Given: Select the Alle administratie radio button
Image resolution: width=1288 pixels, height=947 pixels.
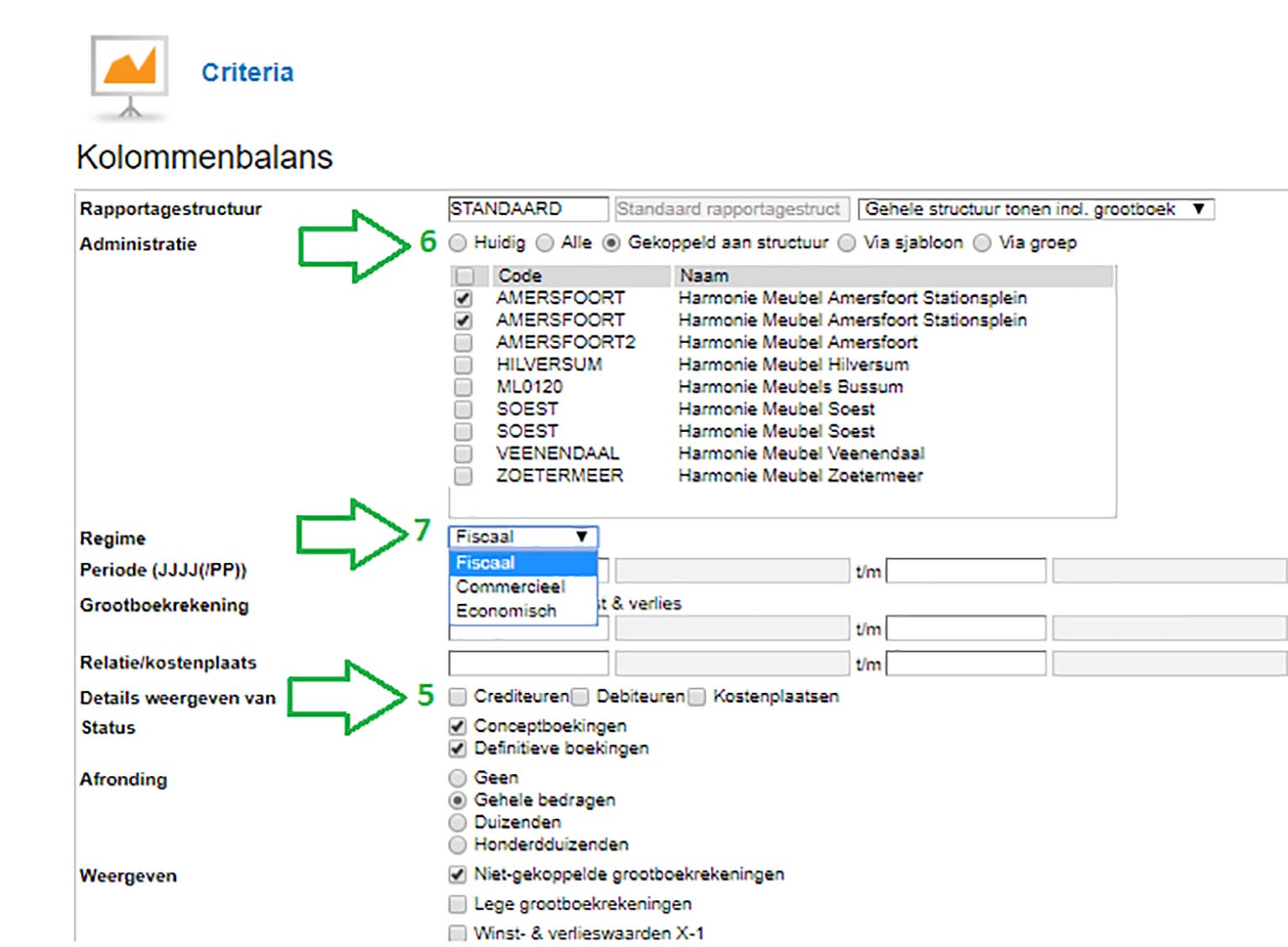Looking at the screenshot, I should (545, 243).
